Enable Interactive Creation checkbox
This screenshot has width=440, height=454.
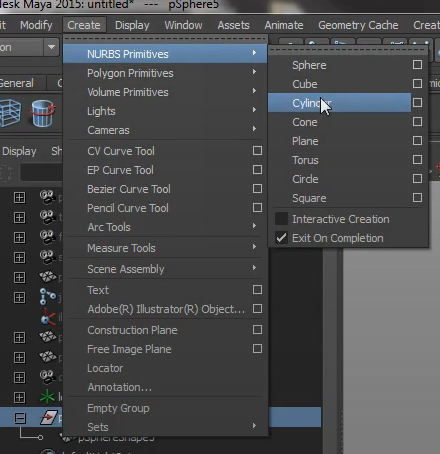[281, 219]
